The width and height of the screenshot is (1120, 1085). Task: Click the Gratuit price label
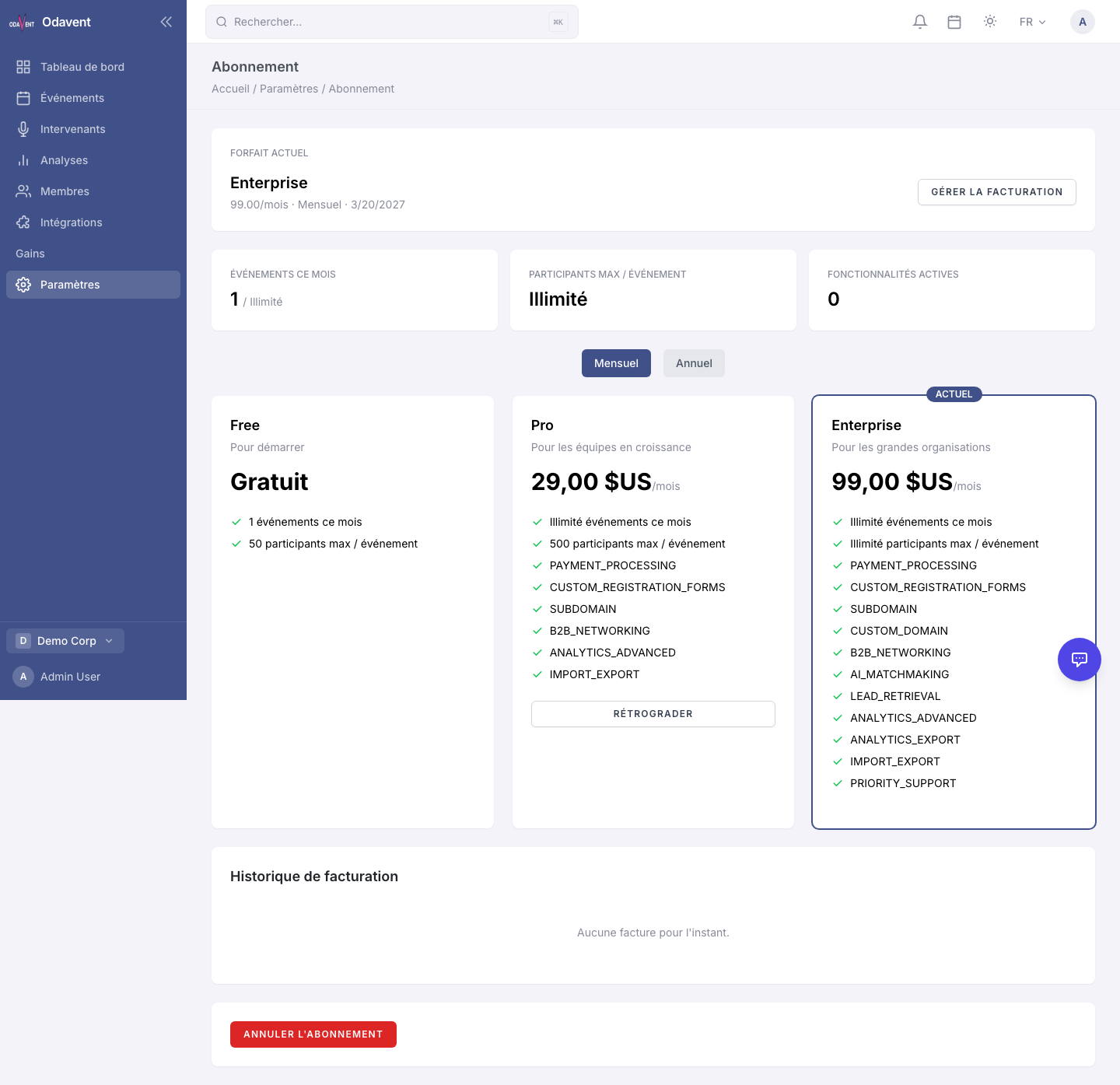click(x=269, y=481)
